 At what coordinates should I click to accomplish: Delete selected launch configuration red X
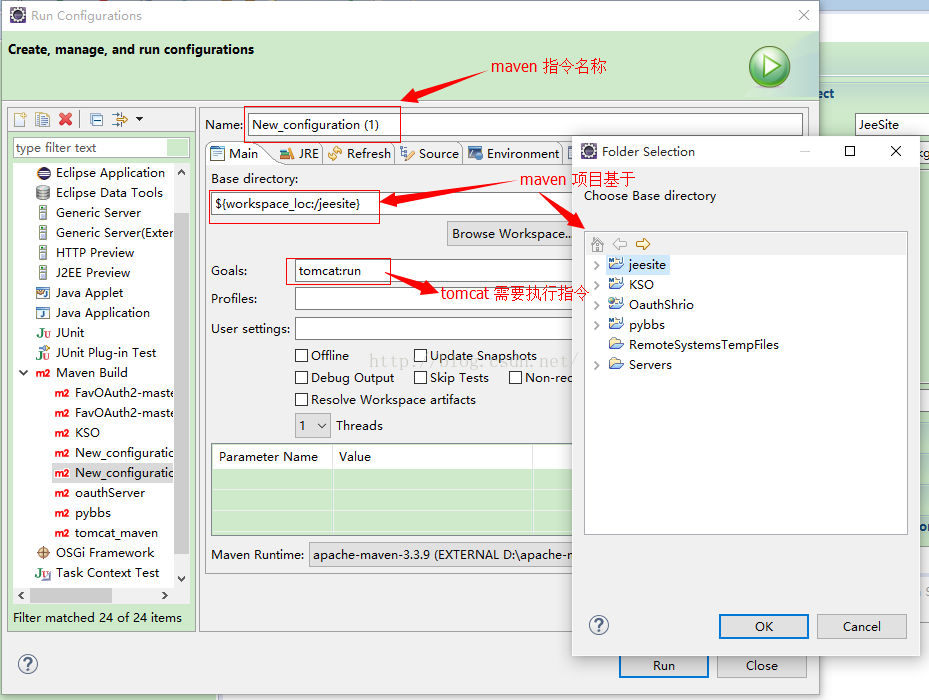pos(65,119)
